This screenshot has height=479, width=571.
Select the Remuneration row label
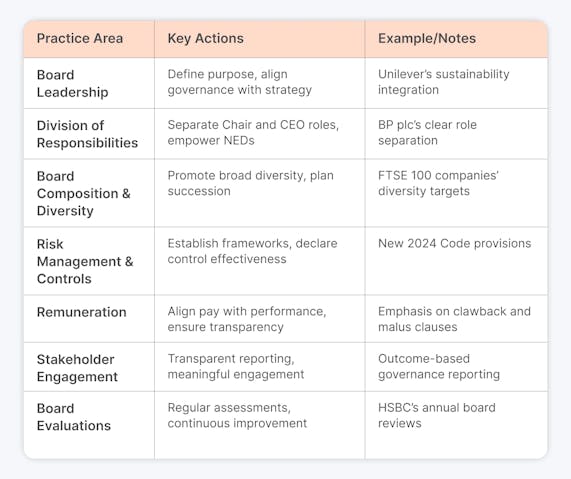pyautogui.click(x=82, y=312)
